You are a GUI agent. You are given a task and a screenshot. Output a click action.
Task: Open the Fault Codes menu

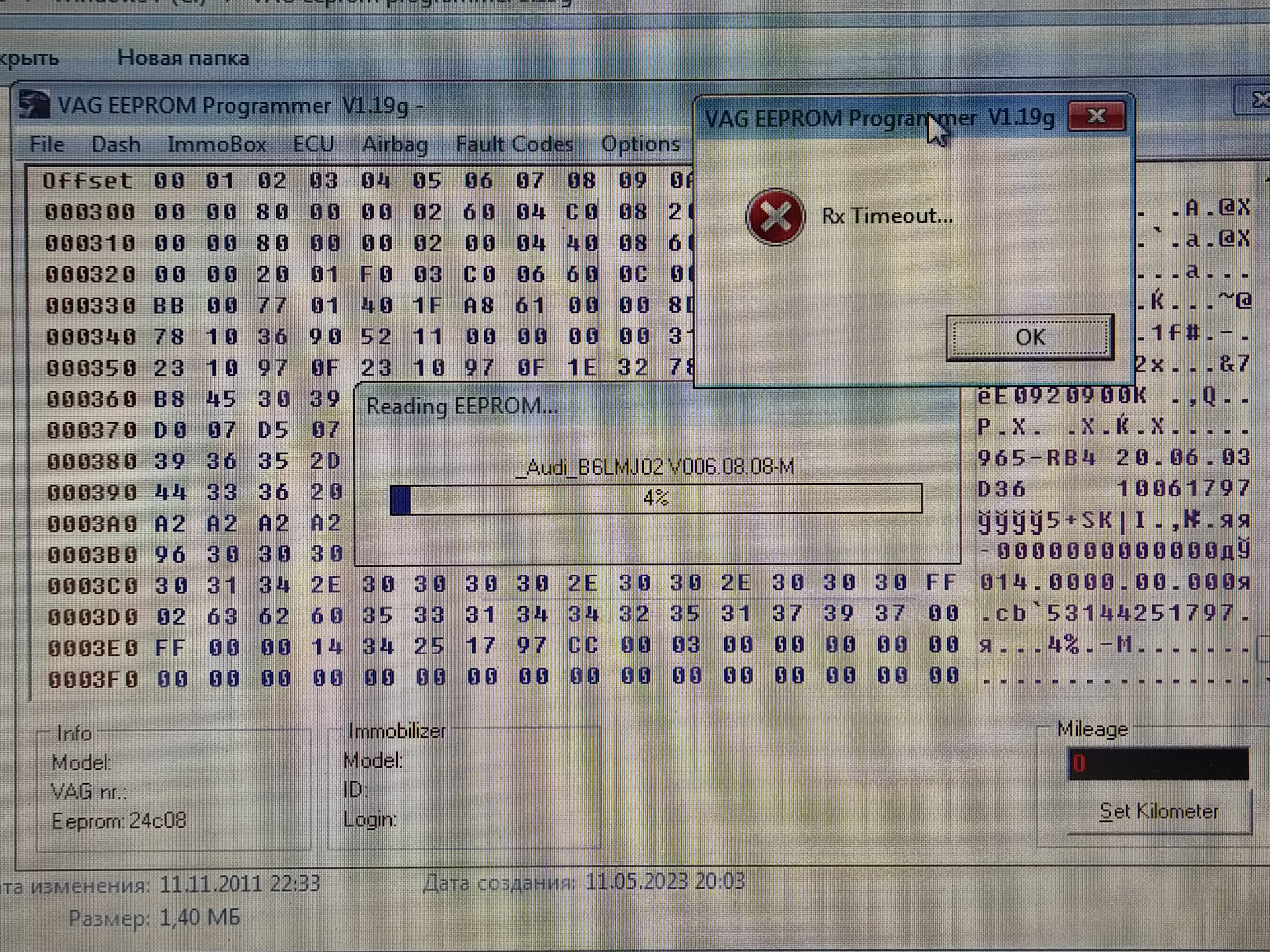point(515,143)
